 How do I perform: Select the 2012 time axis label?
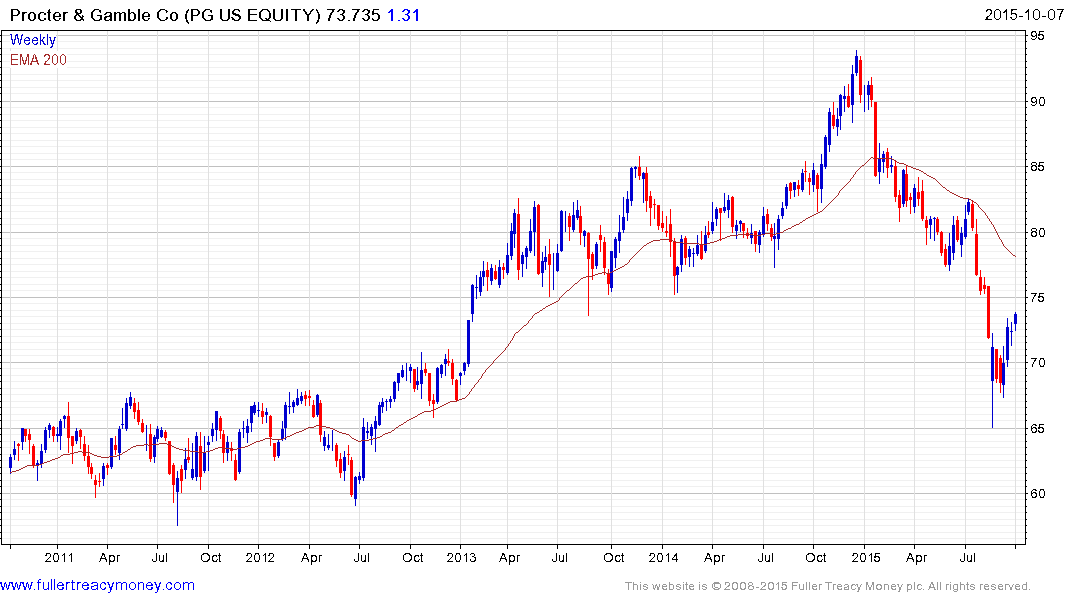pyautogui.click(x=260, y=557)
